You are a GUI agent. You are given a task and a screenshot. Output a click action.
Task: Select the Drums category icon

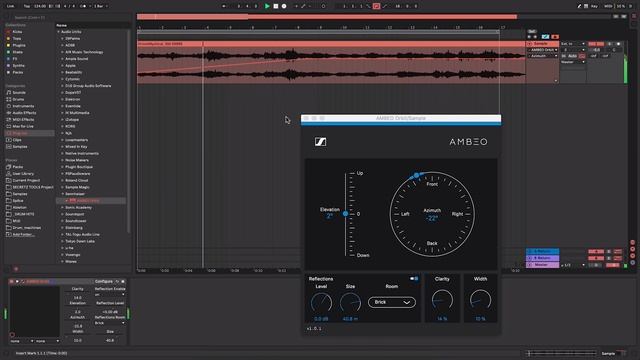coord(9,99)
